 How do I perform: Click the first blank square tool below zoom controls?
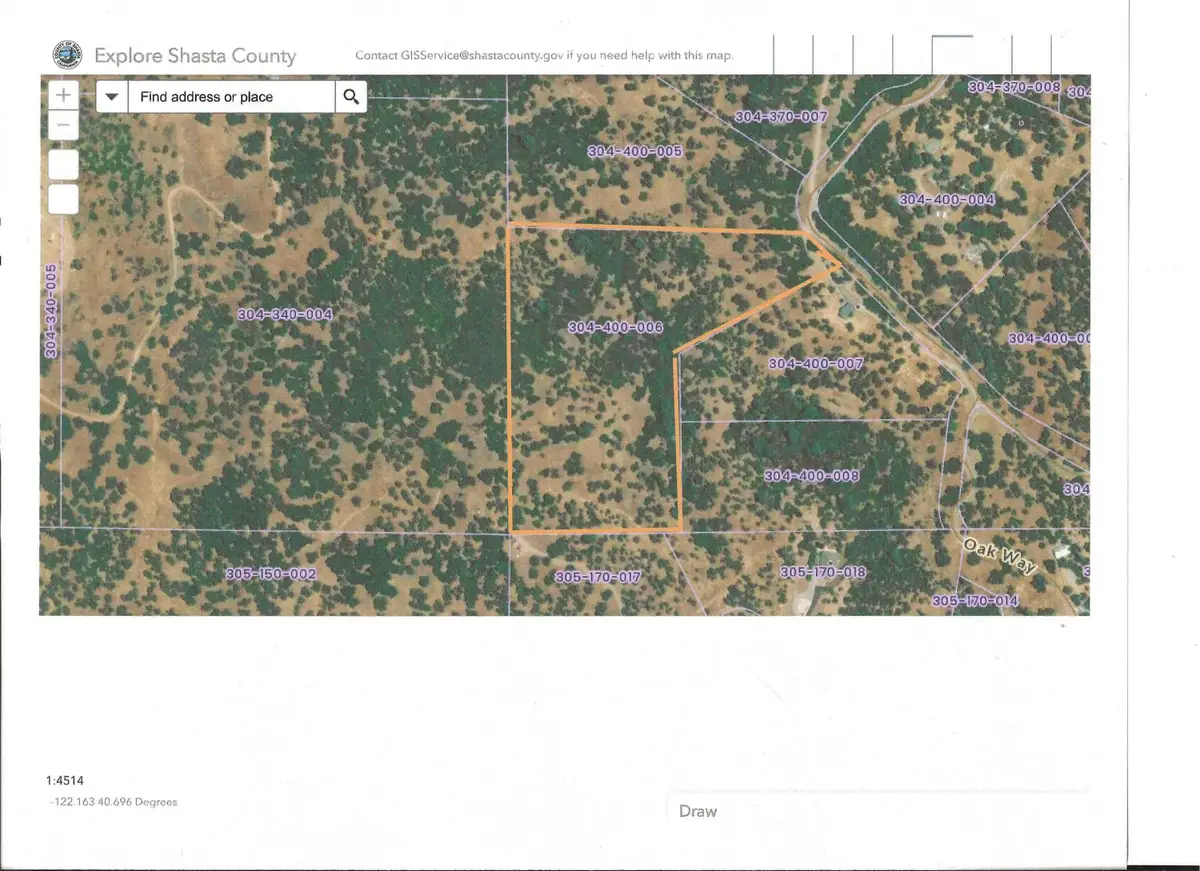[63, 163]
